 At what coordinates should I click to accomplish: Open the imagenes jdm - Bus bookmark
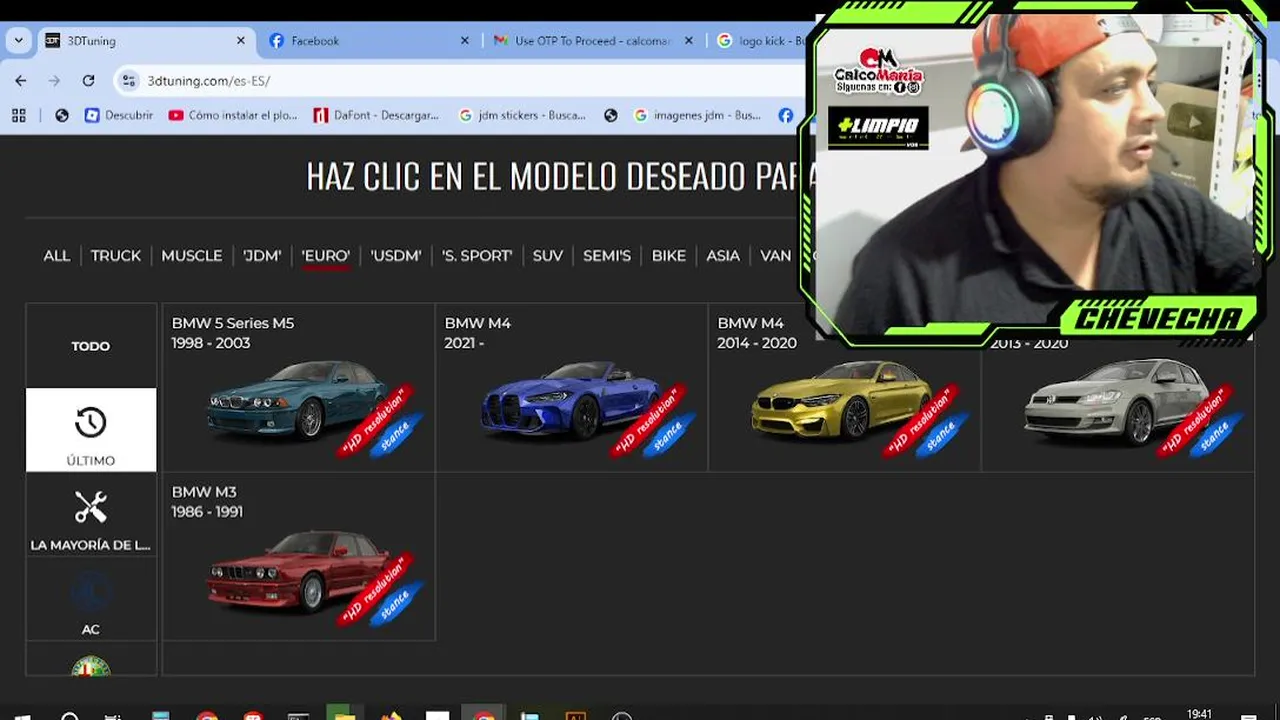pyautogui.click(x=697, y=115)
